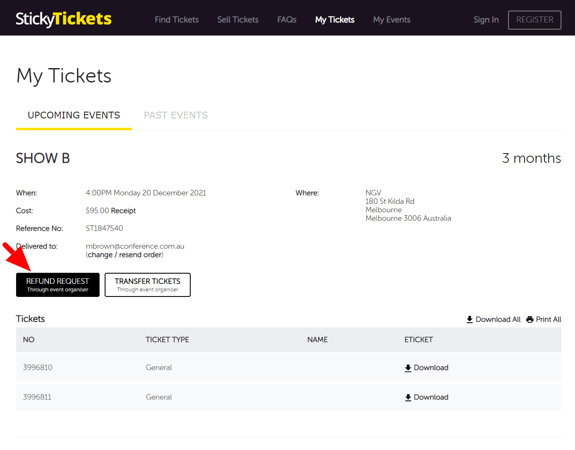The image size is (575, 450).
Task: Switch to the Past Events tab
Action: coord(176,115)
